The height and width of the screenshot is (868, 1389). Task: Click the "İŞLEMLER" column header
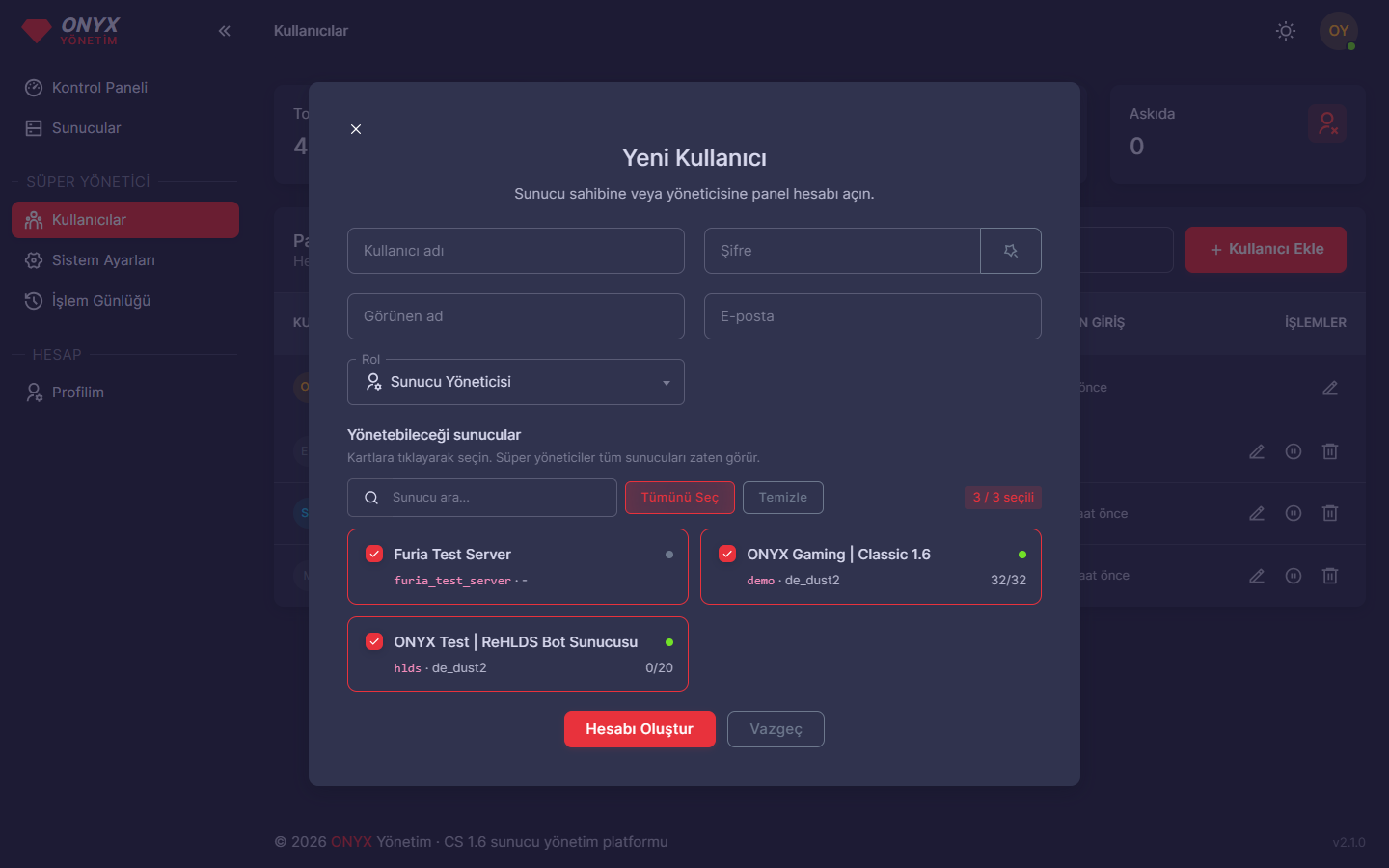(x=1316, y=323)
